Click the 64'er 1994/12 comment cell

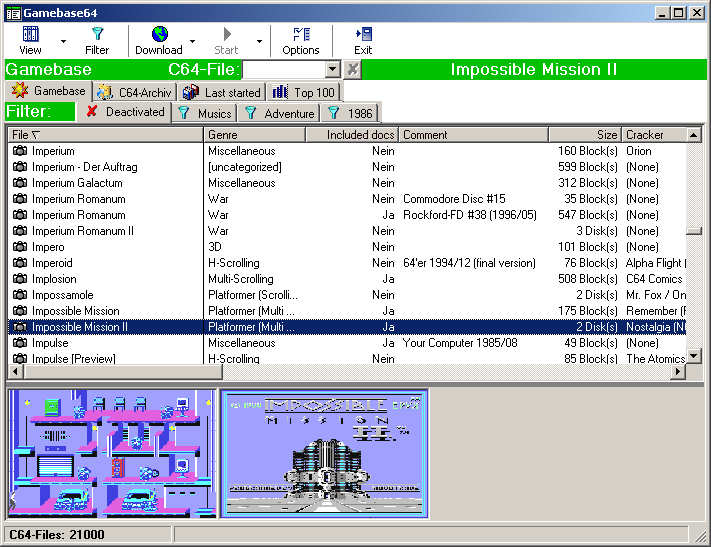469,263
